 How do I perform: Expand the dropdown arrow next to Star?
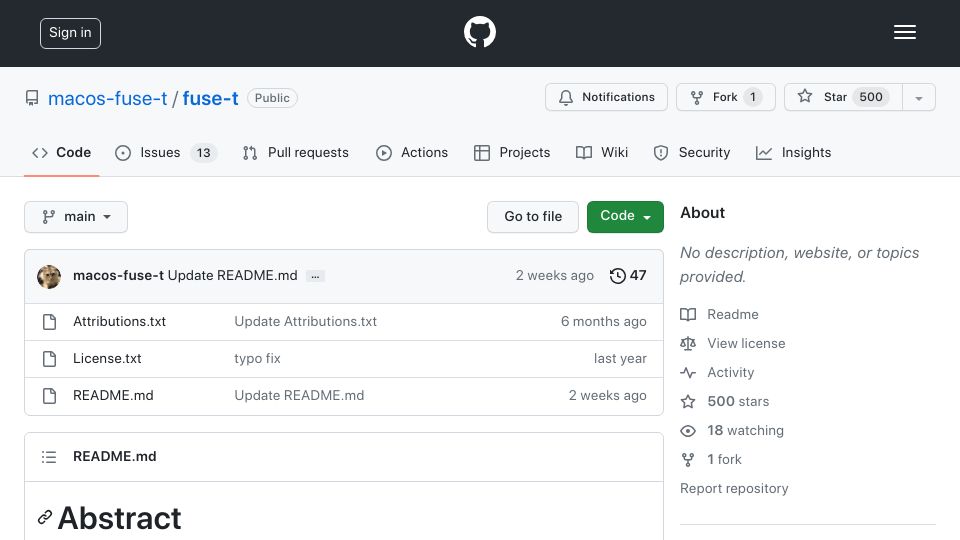pos(918,98)
